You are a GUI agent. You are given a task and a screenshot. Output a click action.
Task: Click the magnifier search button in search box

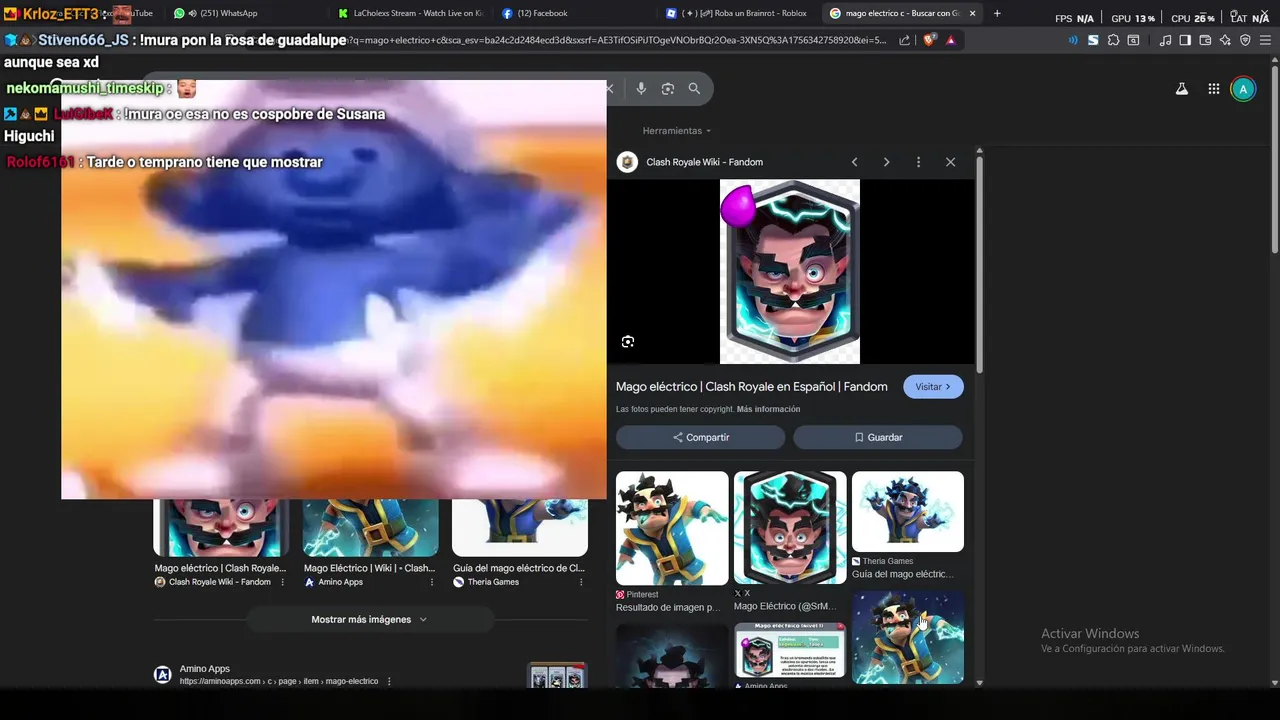pyautogui.click(x=694, y=88)
